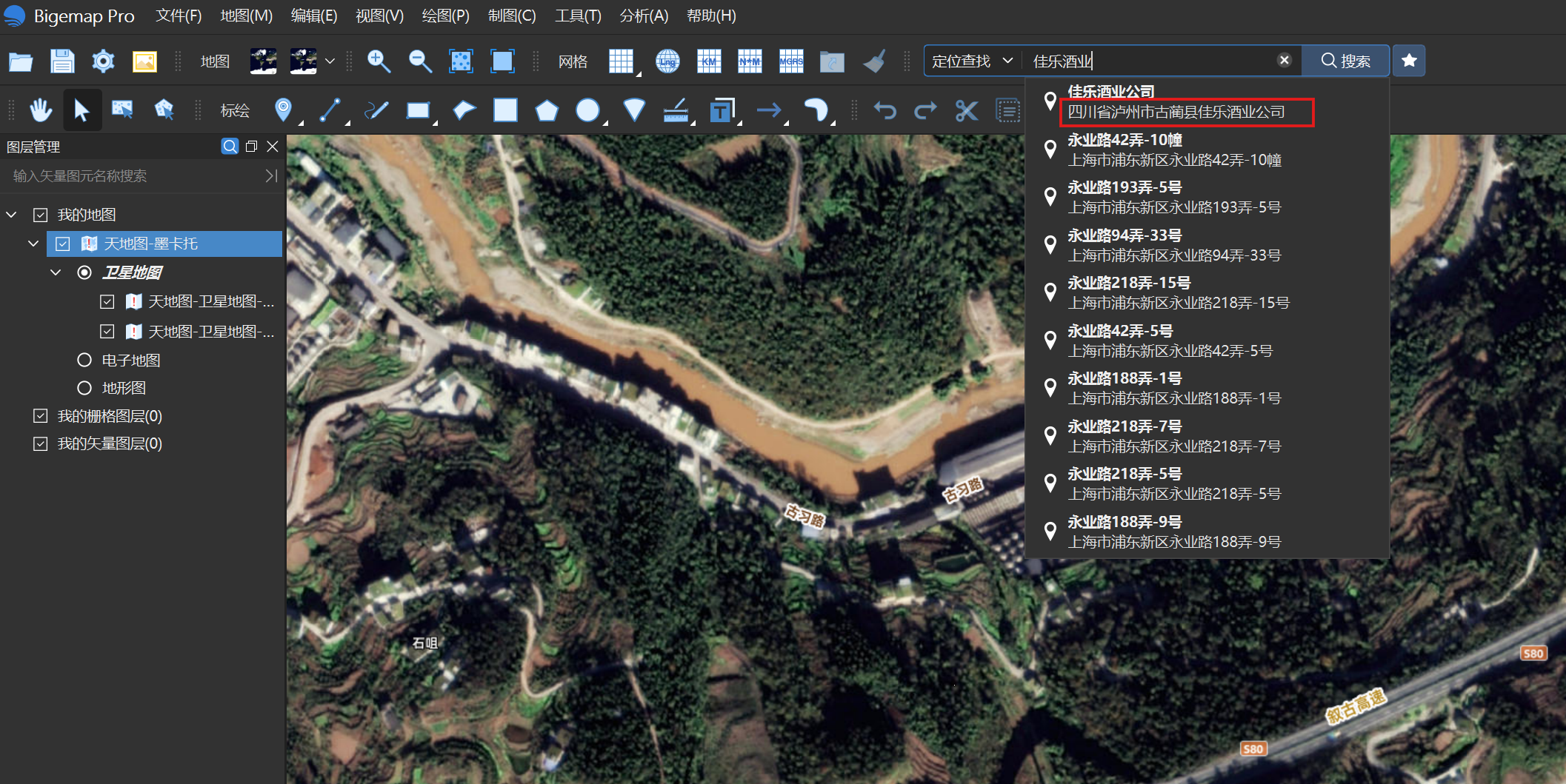Click the save disk icon
Image resolution: width=1566 pixels, height=784 pixels.
(62, 61)
